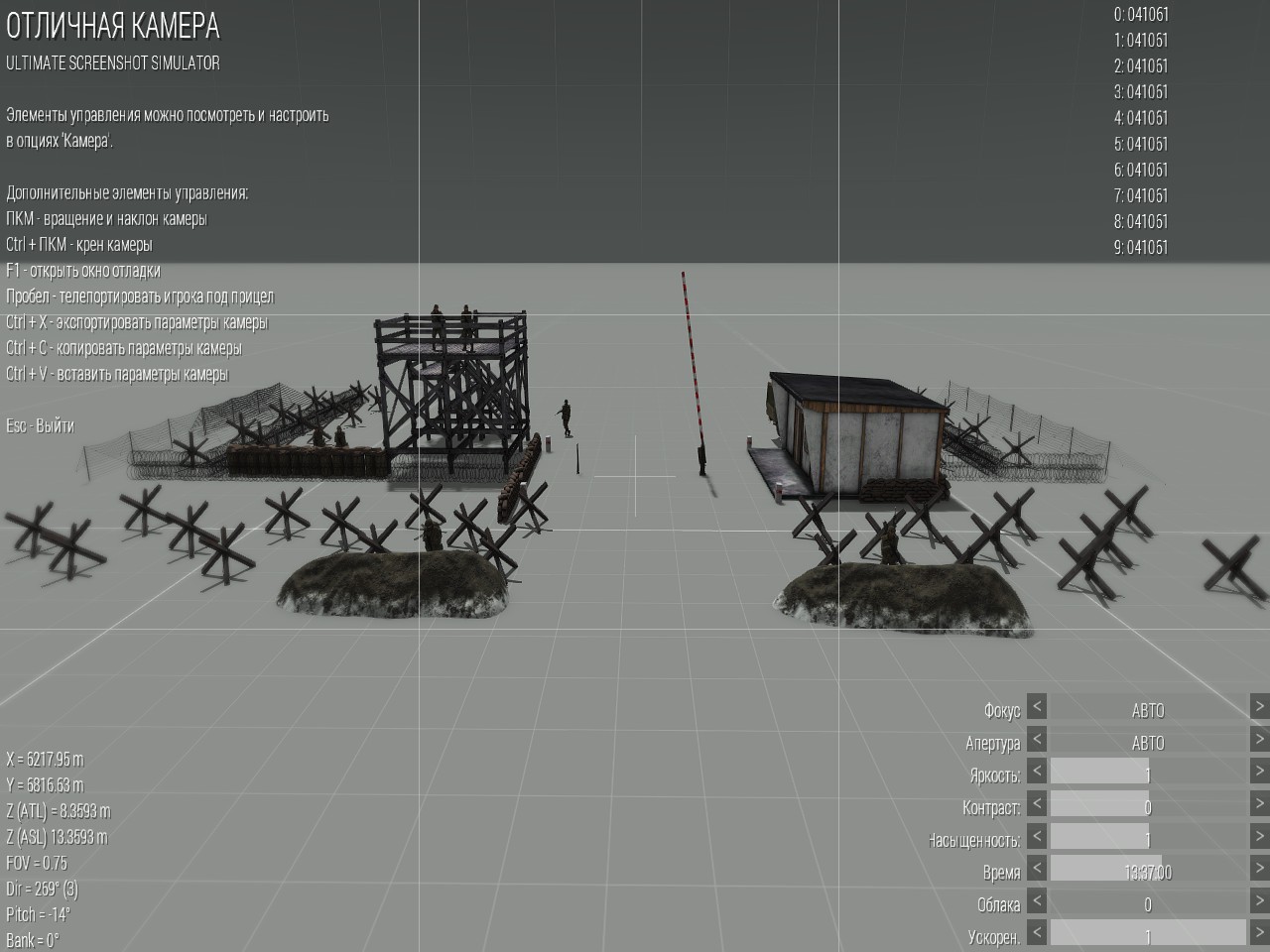Select saved position slot 0: 041061
1270x952 pixels.
click(x=1140, y=14)
